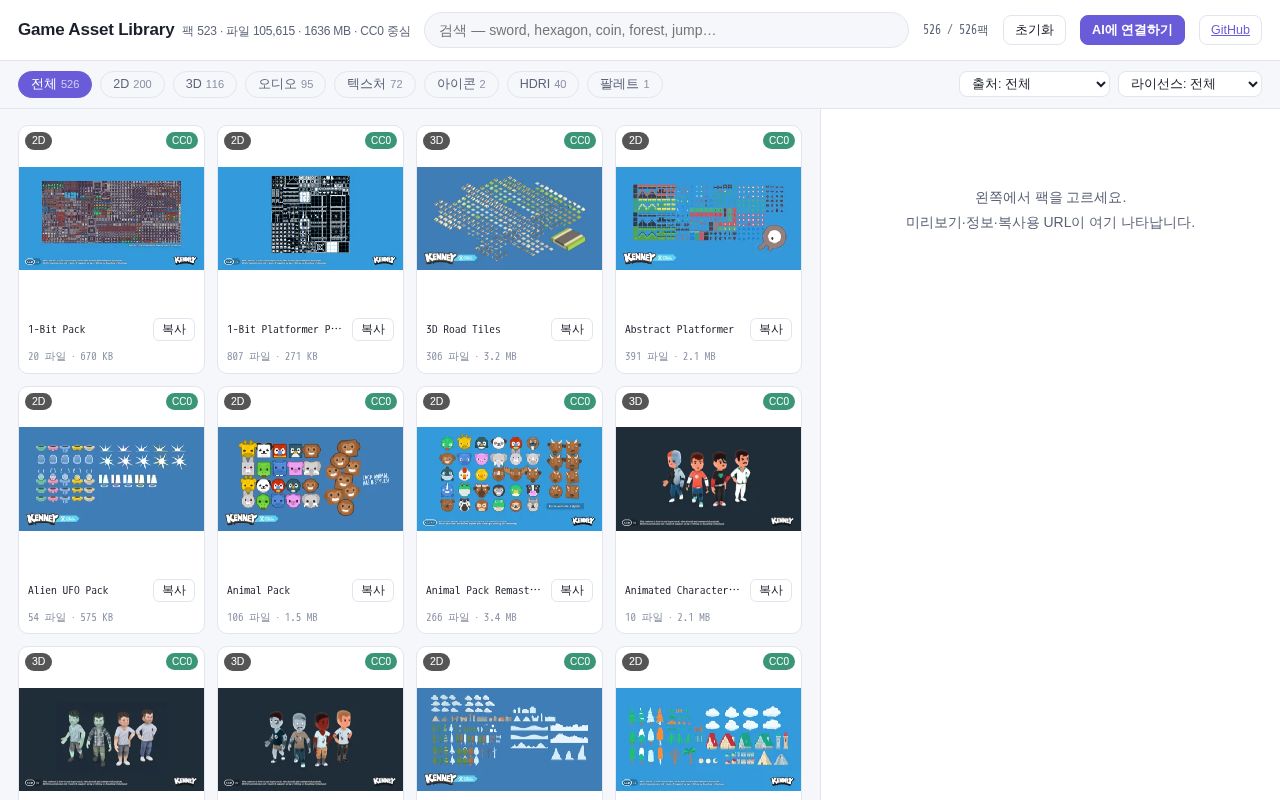Select the 전체 526 filter tab
This screenshot has width=1280, height=800.
click(x=55, y=84)
